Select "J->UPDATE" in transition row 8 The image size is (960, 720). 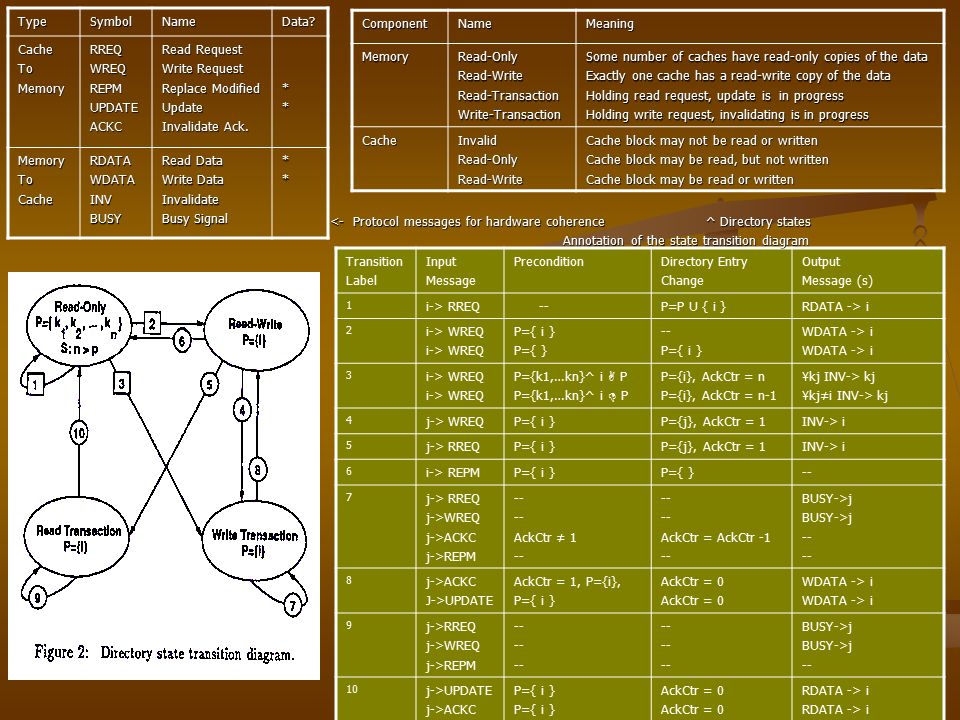coord(459,601)
